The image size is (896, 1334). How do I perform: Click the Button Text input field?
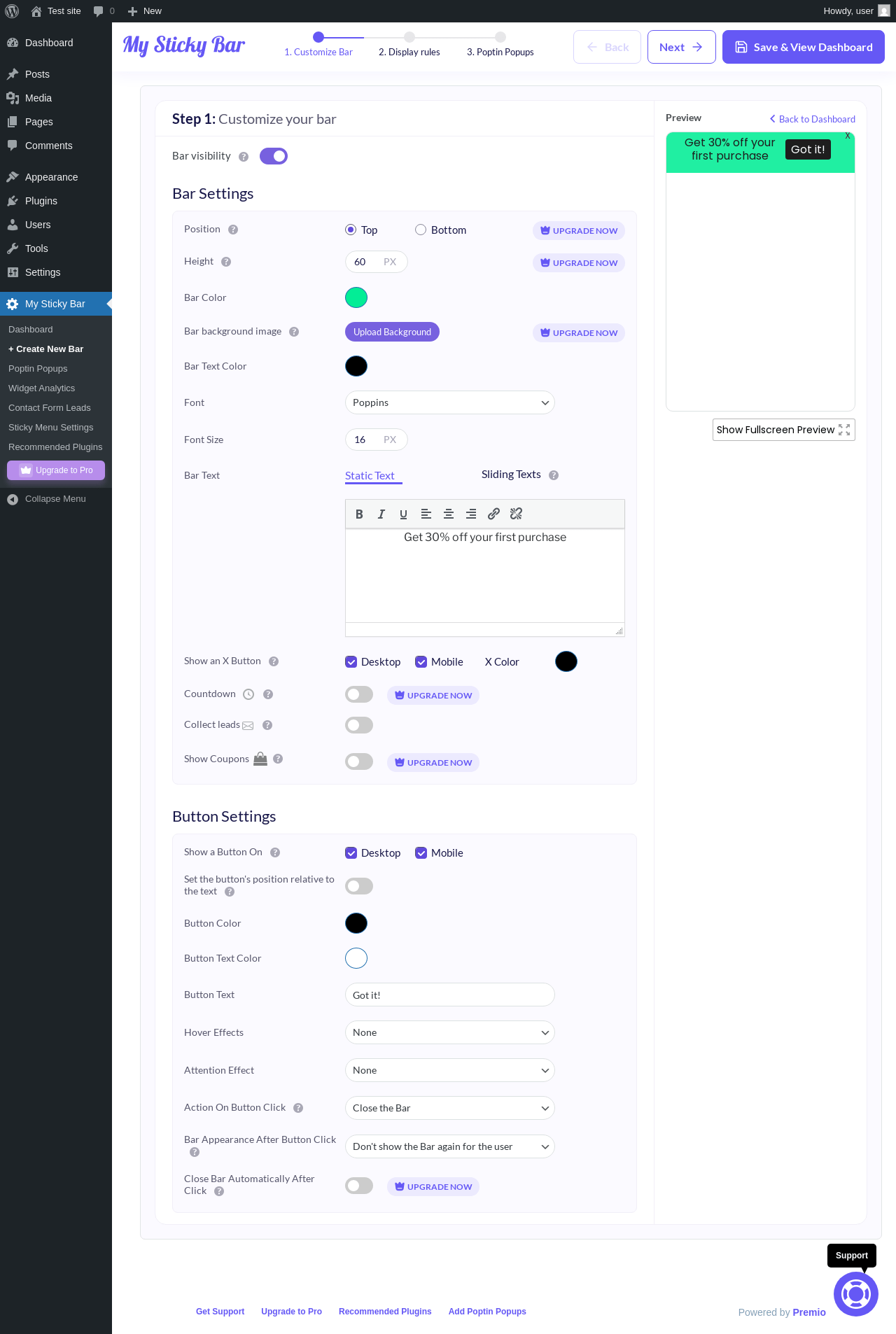450,995
